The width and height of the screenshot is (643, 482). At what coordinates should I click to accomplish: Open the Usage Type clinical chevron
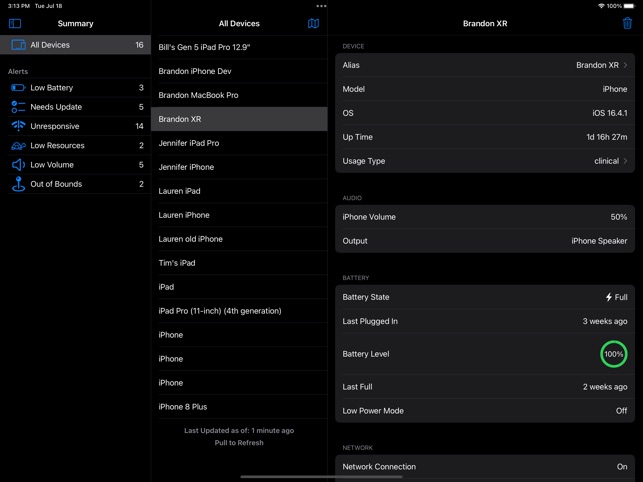[625, 161]
